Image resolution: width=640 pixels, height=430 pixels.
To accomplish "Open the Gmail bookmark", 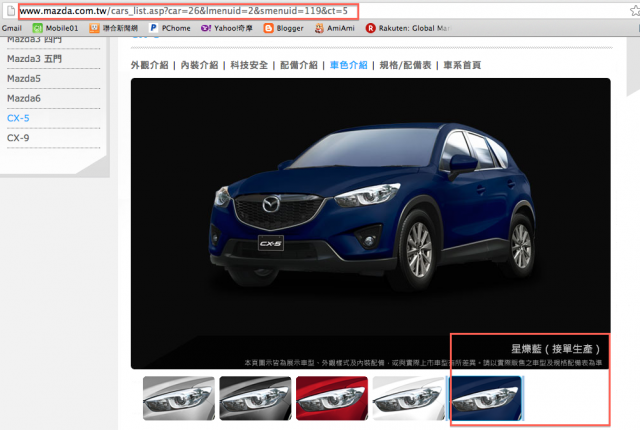I will pos(11,28).
